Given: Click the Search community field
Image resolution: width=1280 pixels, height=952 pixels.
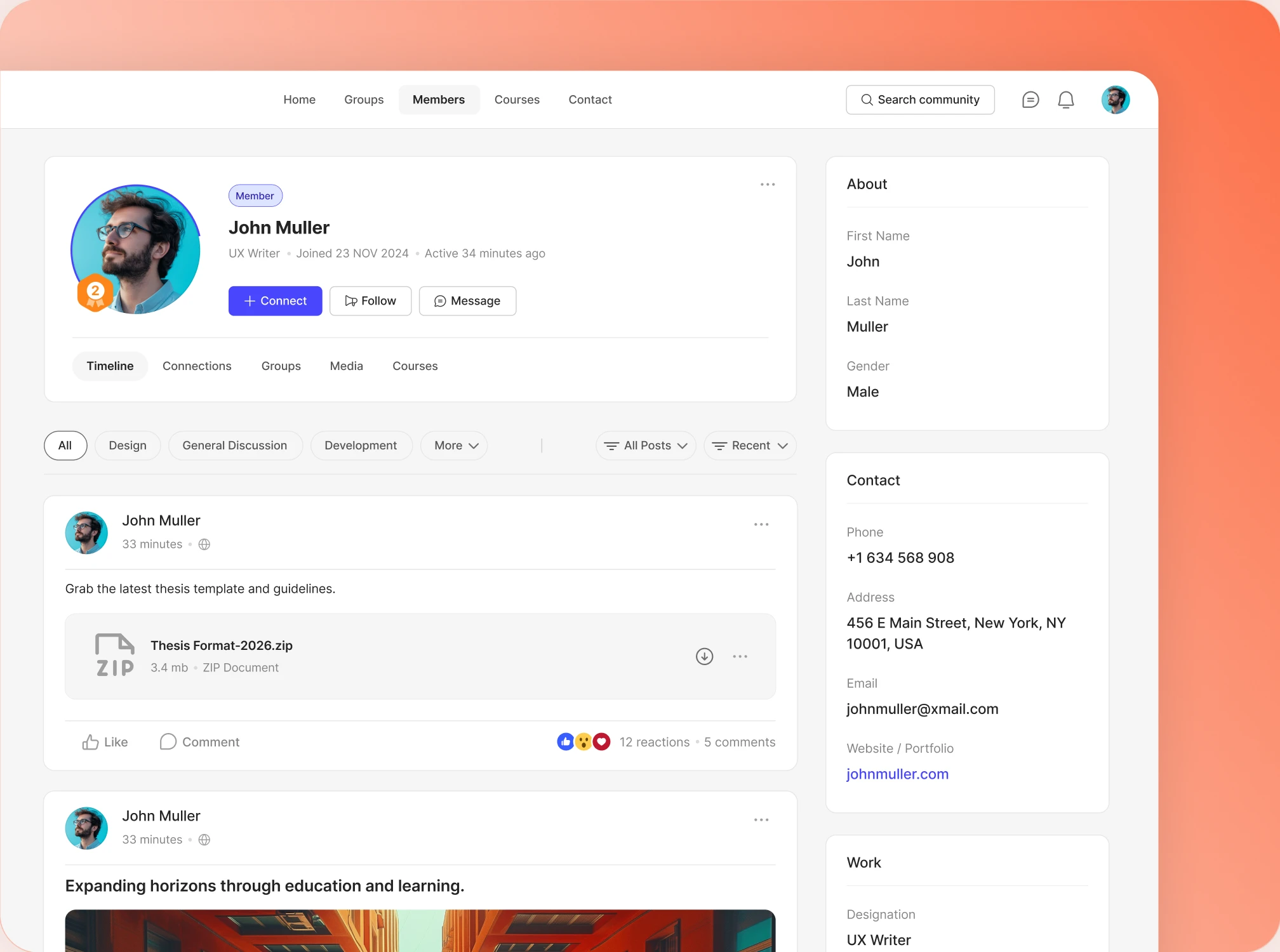Looking at the screenshot, I should coord(920,100).
